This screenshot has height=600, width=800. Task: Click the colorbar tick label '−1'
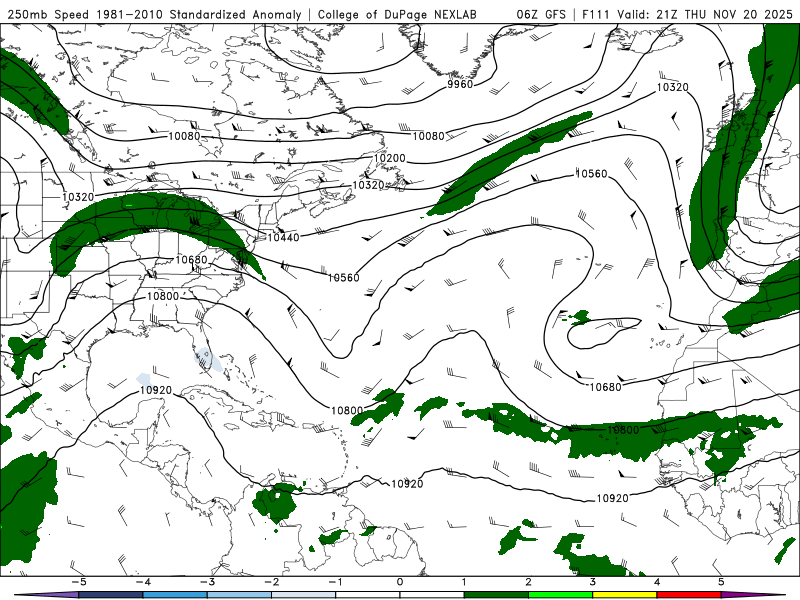click(x=335, y=582)
